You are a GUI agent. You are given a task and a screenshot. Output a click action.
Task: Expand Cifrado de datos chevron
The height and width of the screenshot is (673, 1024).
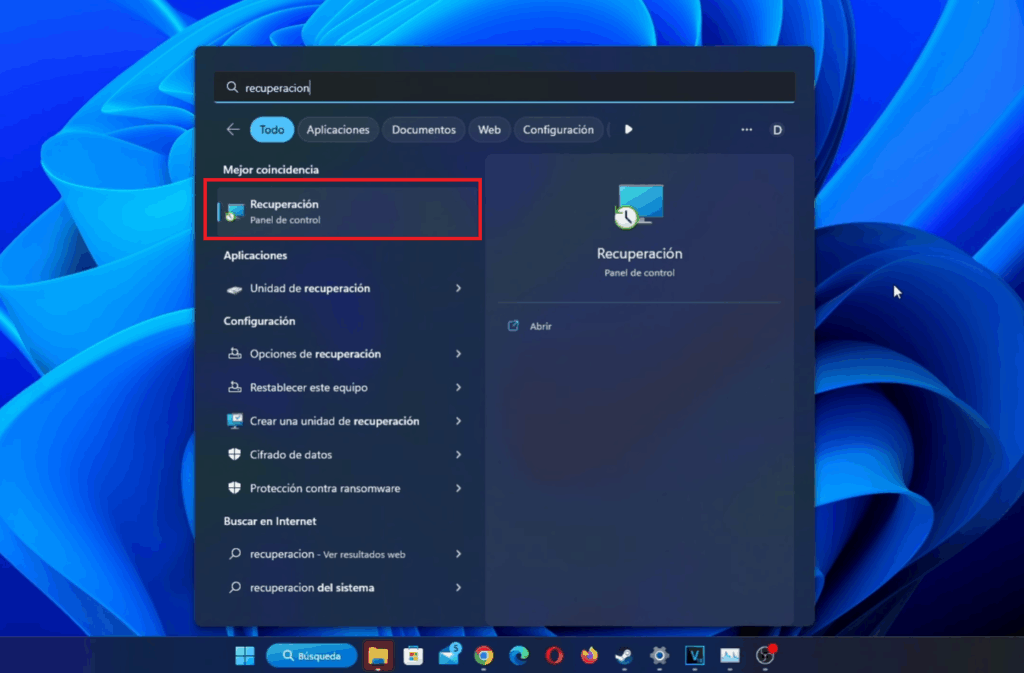pos(458,454)
